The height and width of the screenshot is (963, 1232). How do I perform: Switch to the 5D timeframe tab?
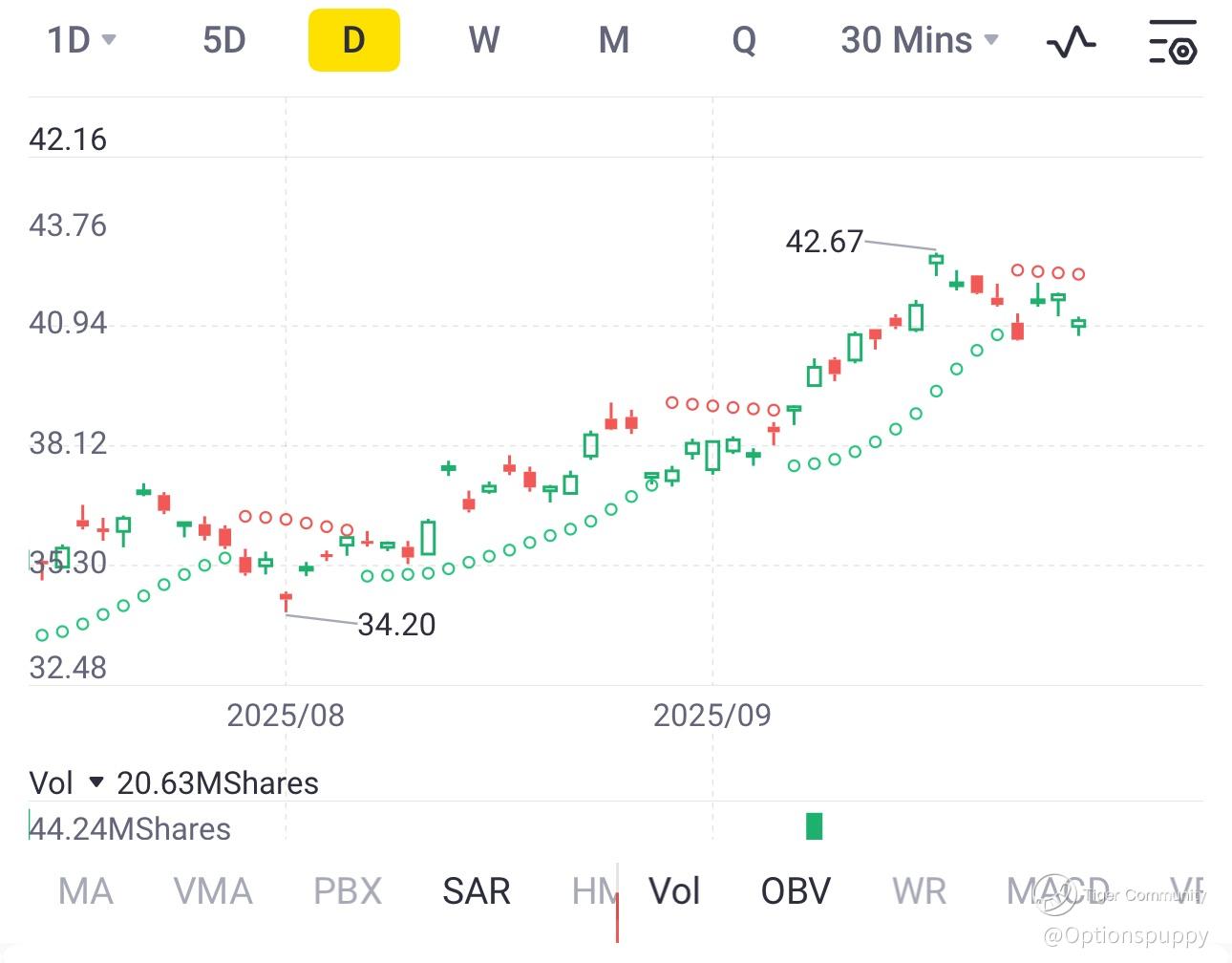click(x=224, y=40)
